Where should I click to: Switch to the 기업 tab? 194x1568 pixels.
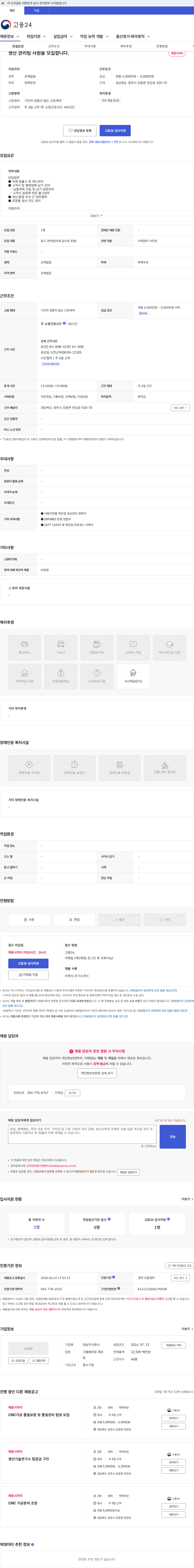click(x=37, y=10)
